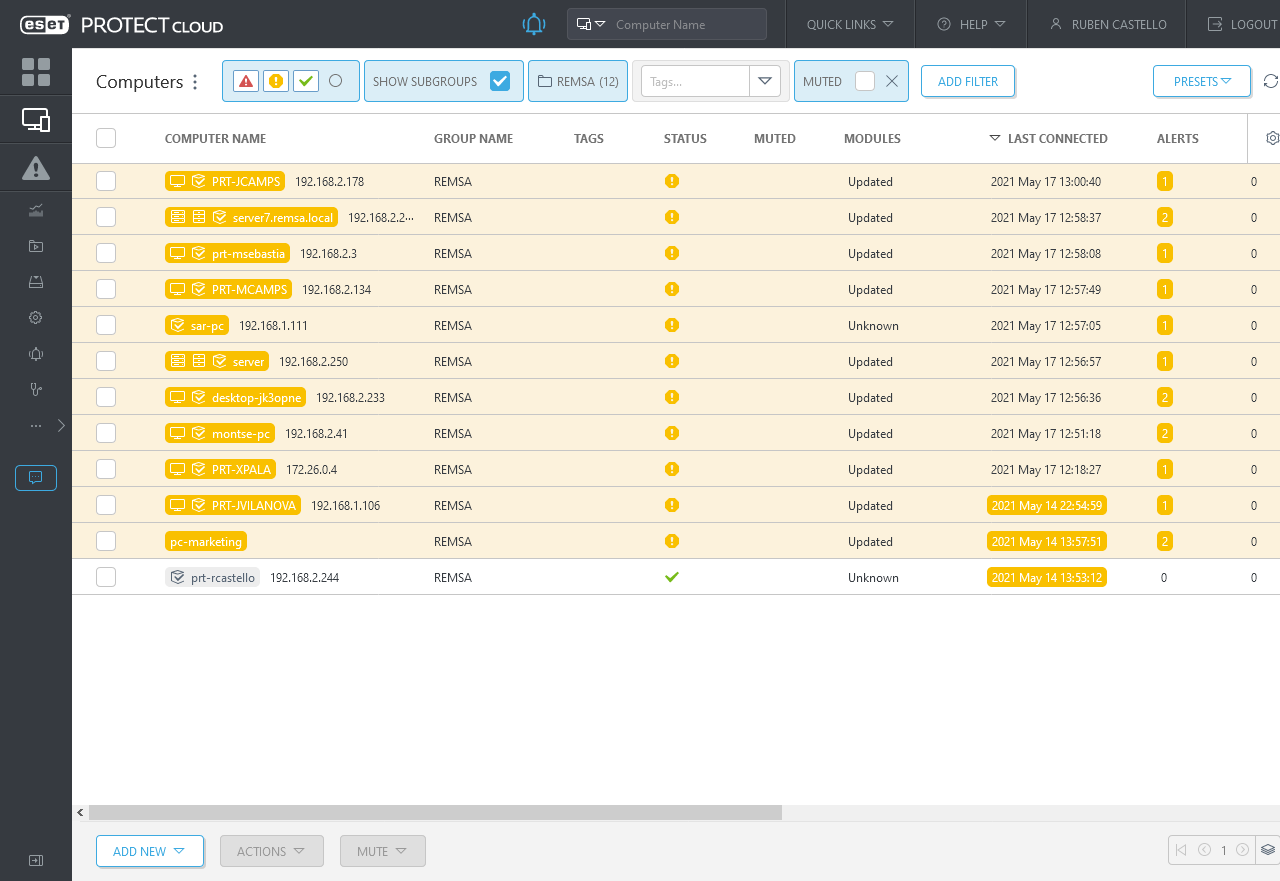Click the notification bell in the top bar
This screenshot has height=881, width=1280.
tap(535, 24)
